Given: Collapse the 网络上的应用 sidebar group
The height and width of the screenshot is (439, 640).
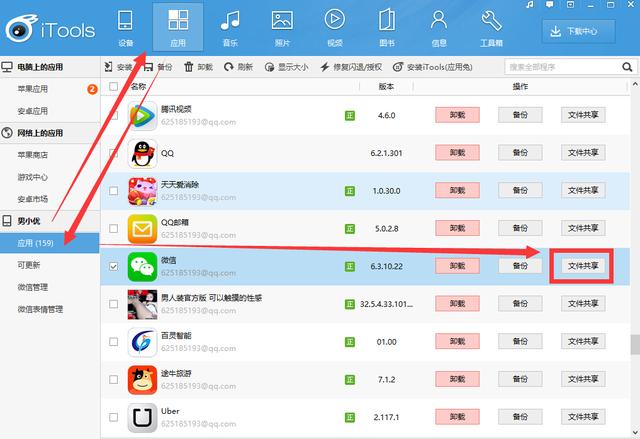Looking at the screenshot, I should pyautogui.click(x=8, y=132).
